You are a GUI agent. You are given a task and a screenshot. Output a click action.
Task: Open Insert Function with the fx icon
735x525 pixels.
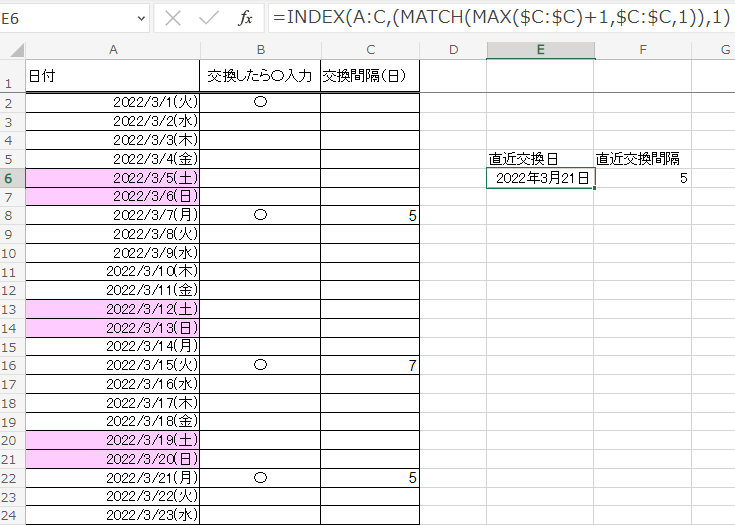[x=245, y=18]
